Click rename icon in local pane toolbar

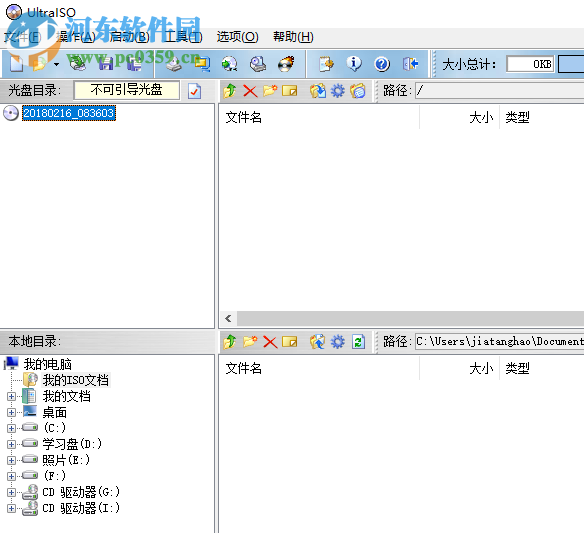click(x=290, y=342)
